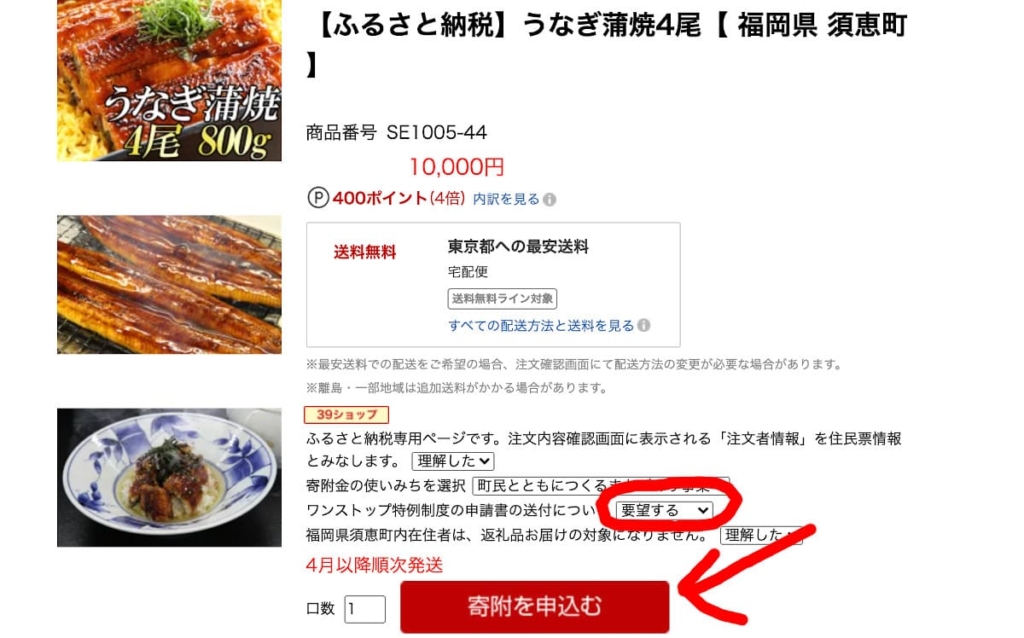Open the 寄附金の使いみち dropdown
This screenshot has height=638, width=1024.
click(600, 486)
